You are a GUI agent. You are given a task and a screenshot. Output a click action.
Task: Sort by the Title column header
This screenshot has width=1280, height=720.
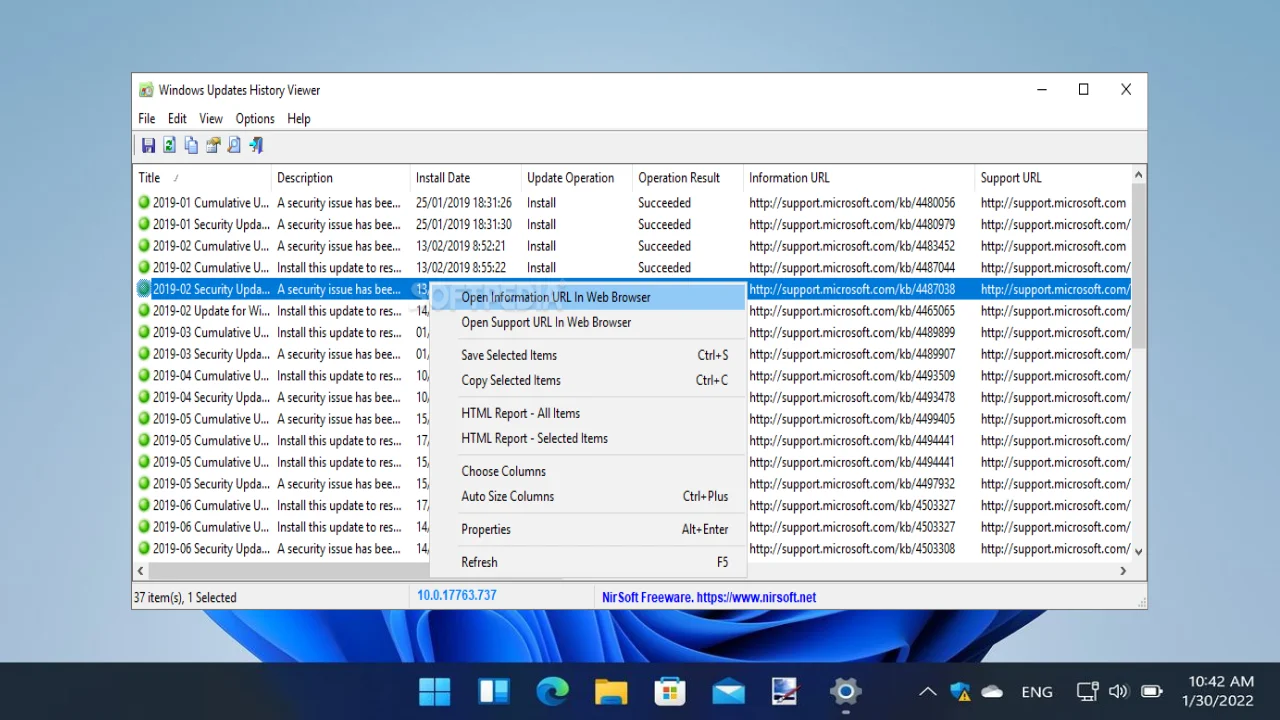click(202, 178)
